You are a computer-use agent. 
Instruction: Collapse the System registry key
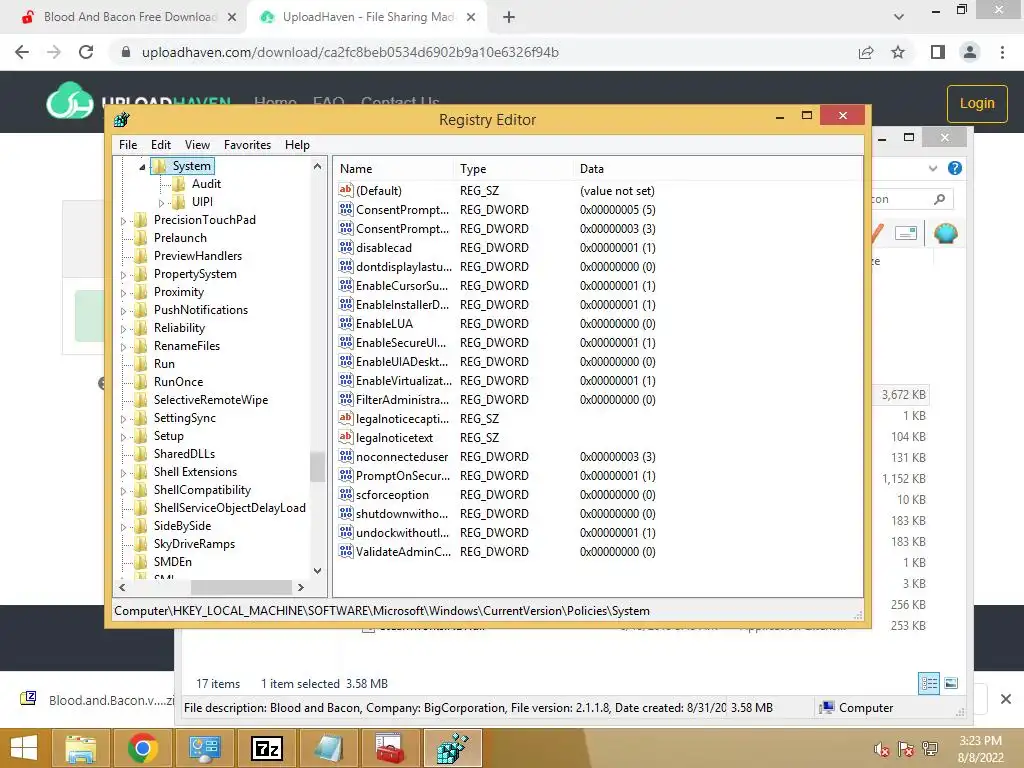point(142,167)
